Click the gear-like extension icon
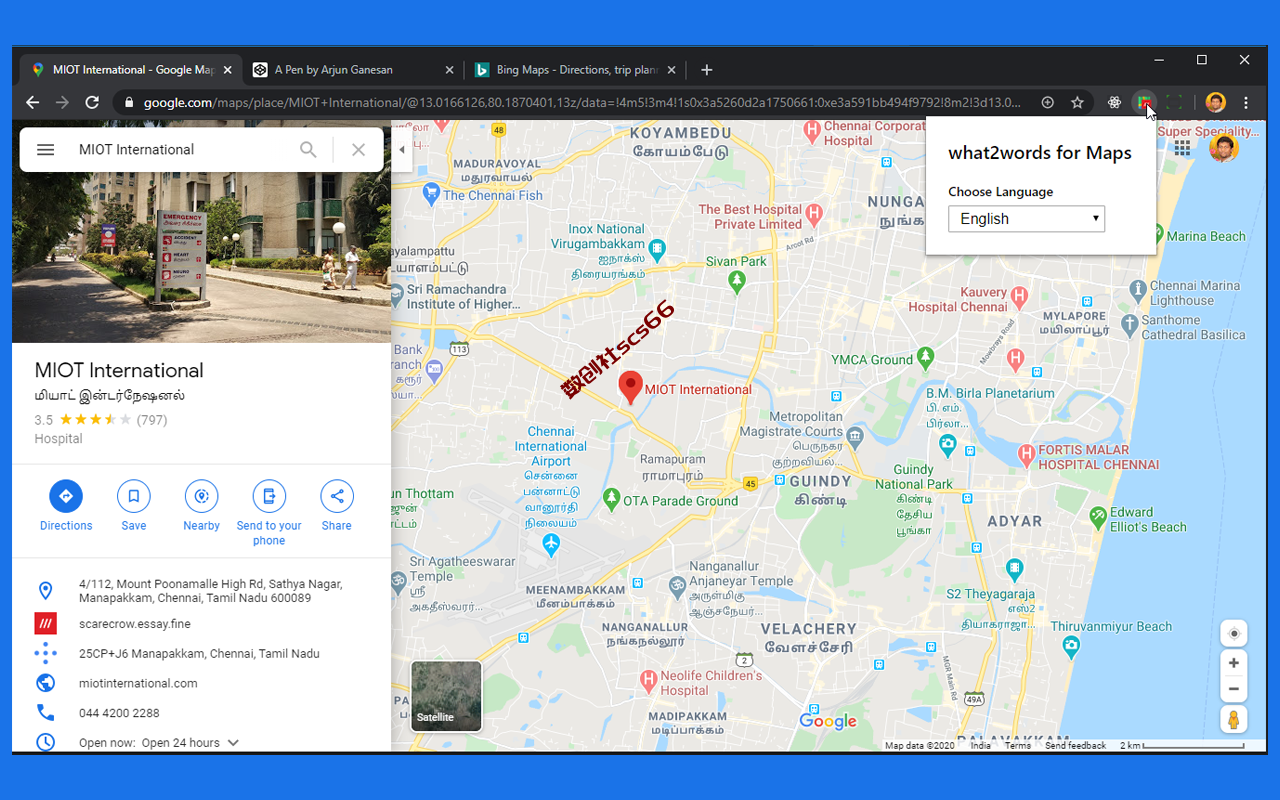The width and height of the screenshot is (1280, 800). click(x=1114, y=102)
